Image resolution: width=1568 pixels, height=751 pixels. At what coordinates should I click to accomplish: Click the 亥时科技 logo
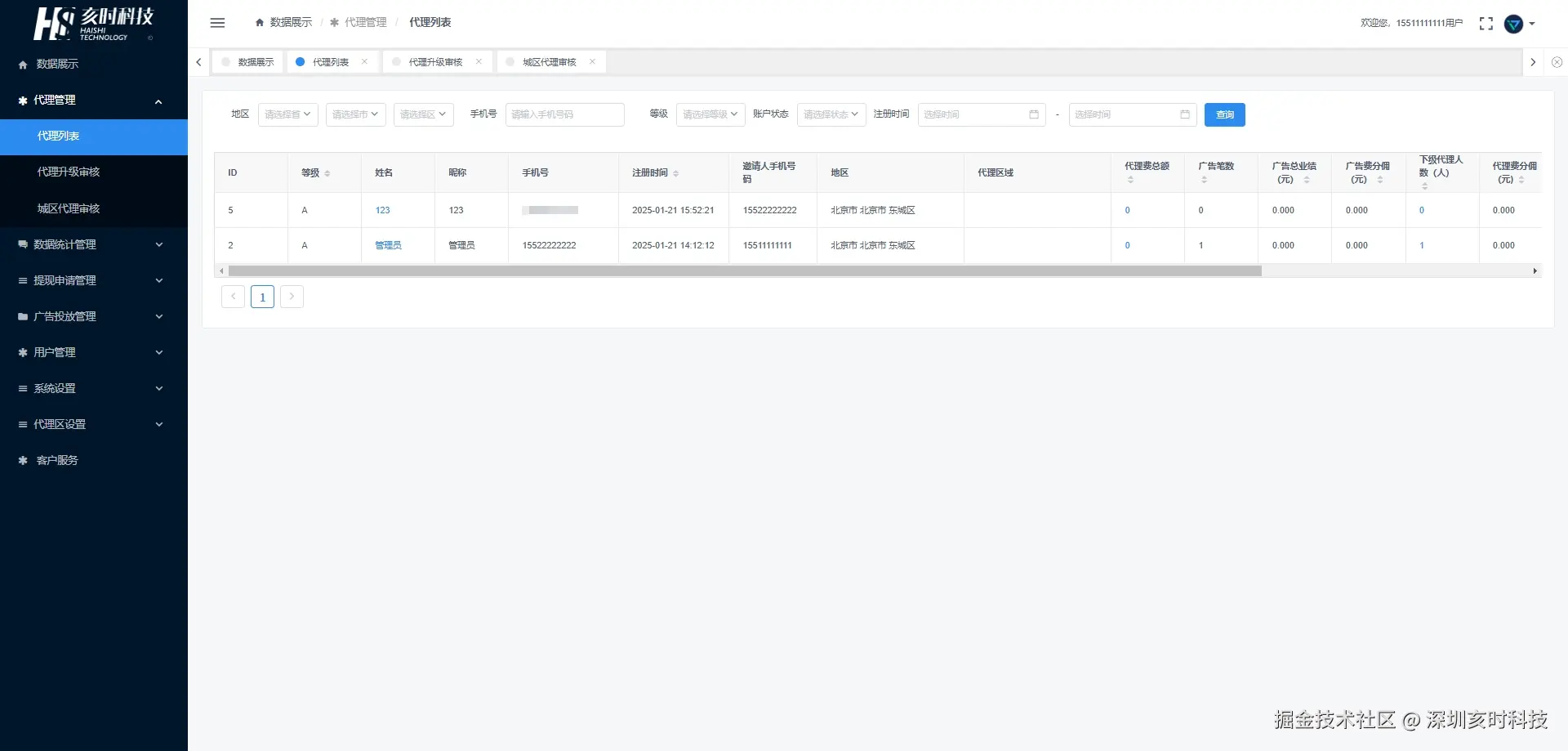pyautogui.click(x=93, y=24)
